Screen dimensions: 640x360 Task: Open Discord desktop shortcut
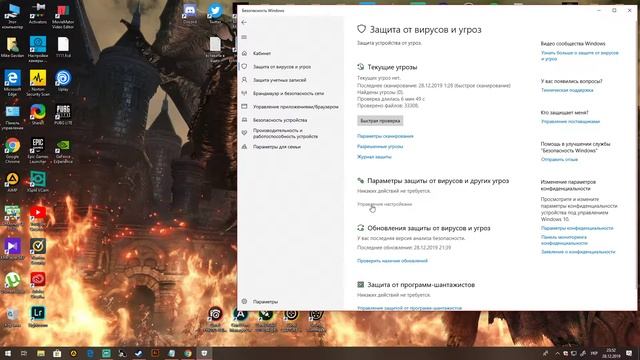tap(190, 13)
